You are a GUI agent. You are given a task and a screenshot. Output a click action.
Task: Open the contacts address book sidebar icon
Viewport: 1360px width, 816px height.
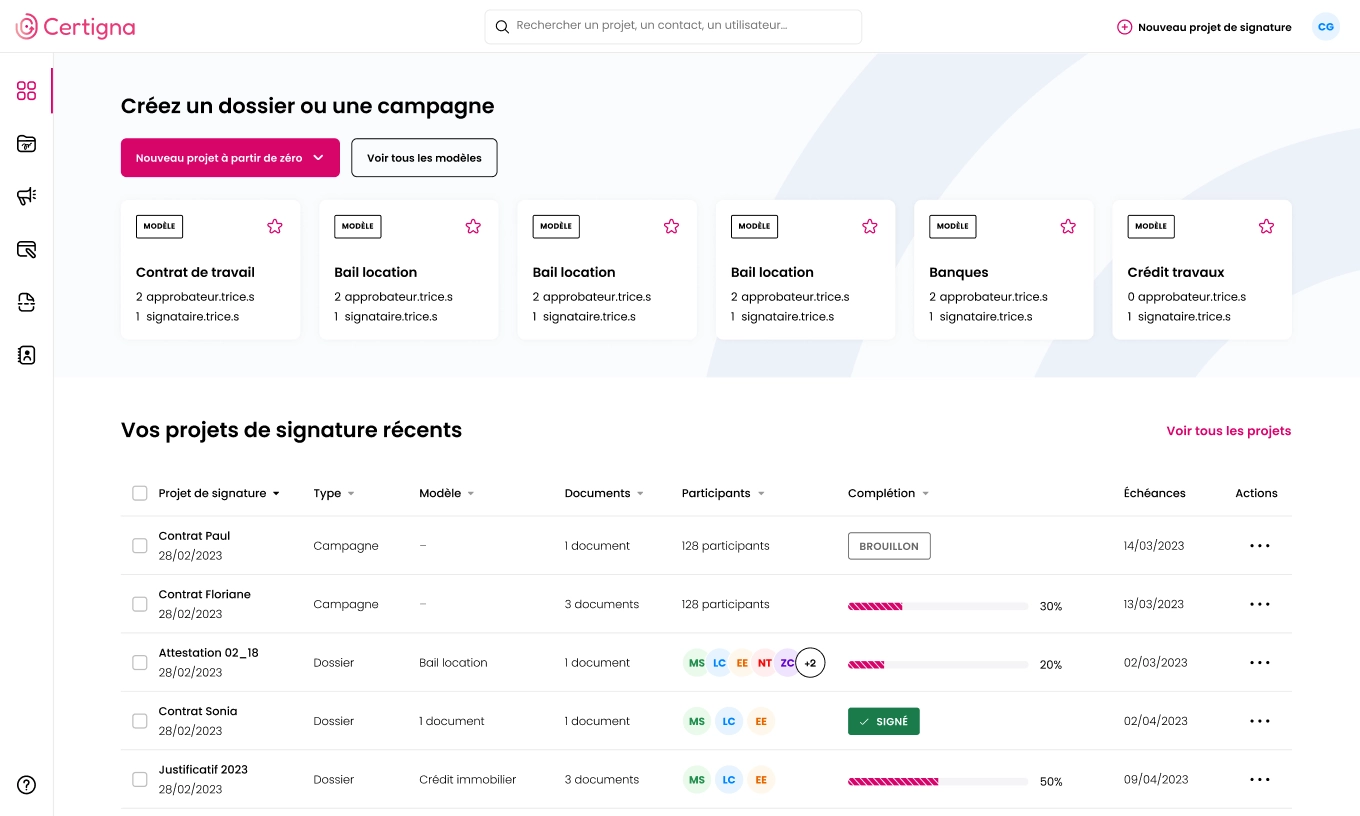point(27,355)
